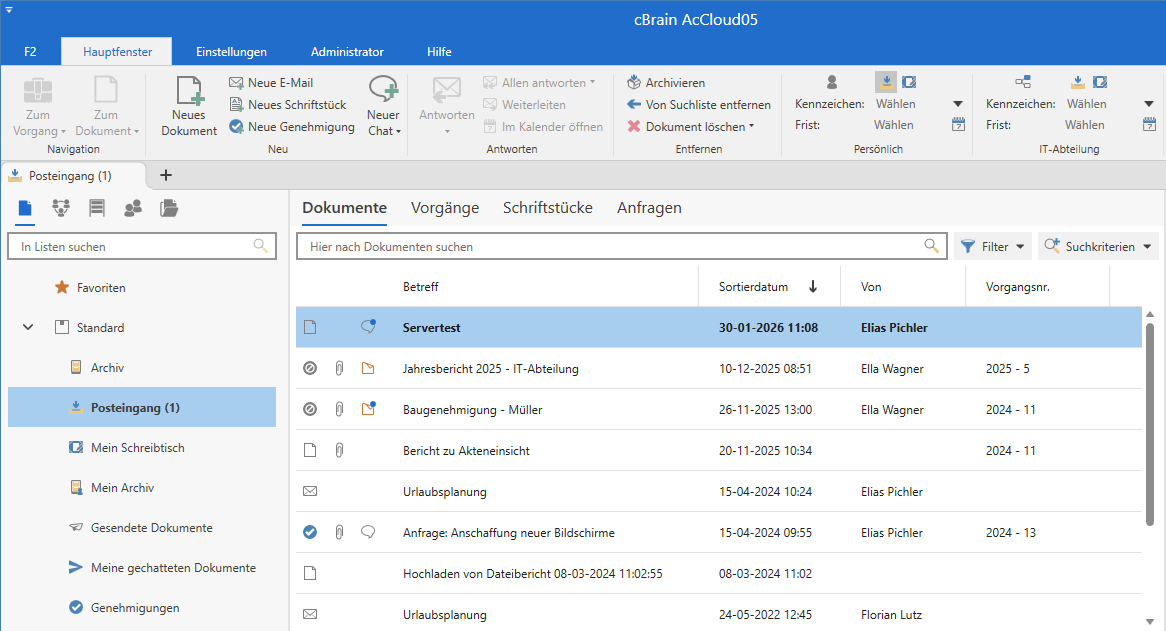This screenshot has width=1166, height=631.
Task: Click the In Listen suchen field
Action: click(x=141, y=246)
